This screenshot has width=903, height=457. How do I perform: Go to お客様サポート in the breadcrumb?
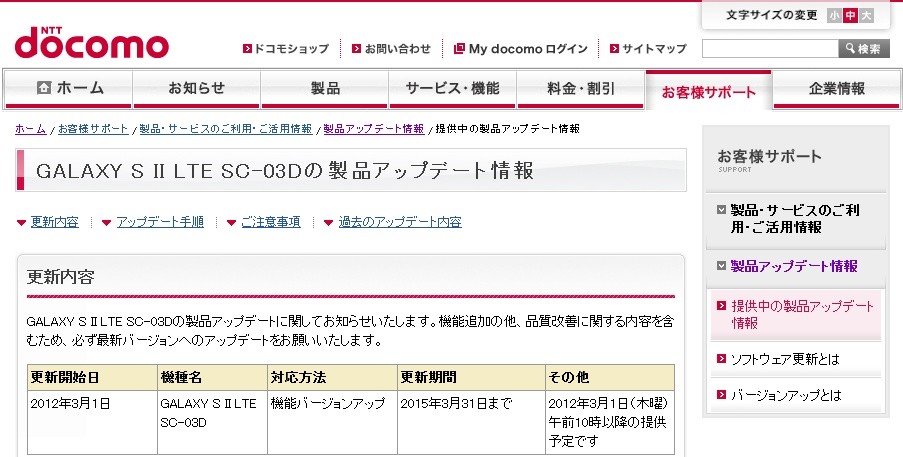[93, 129]
